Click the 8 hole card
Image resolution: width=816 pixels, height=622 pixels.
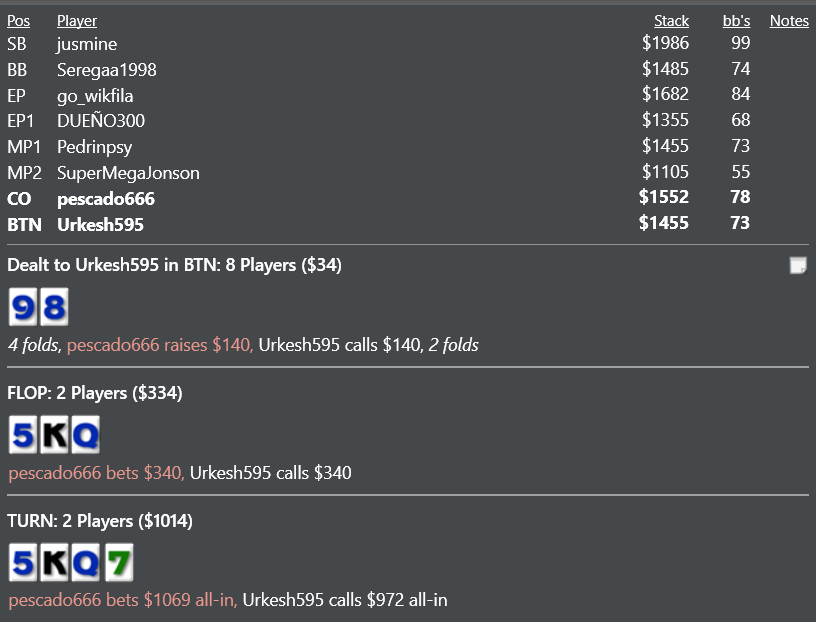(x=54, y=307)
